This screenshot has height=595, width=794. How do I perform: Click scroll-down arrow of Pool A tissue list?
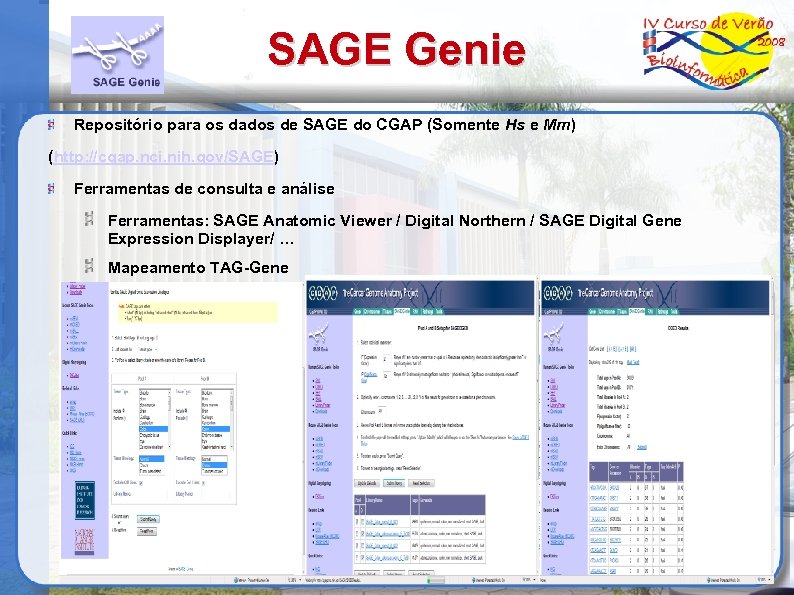(x=169, y=447)
